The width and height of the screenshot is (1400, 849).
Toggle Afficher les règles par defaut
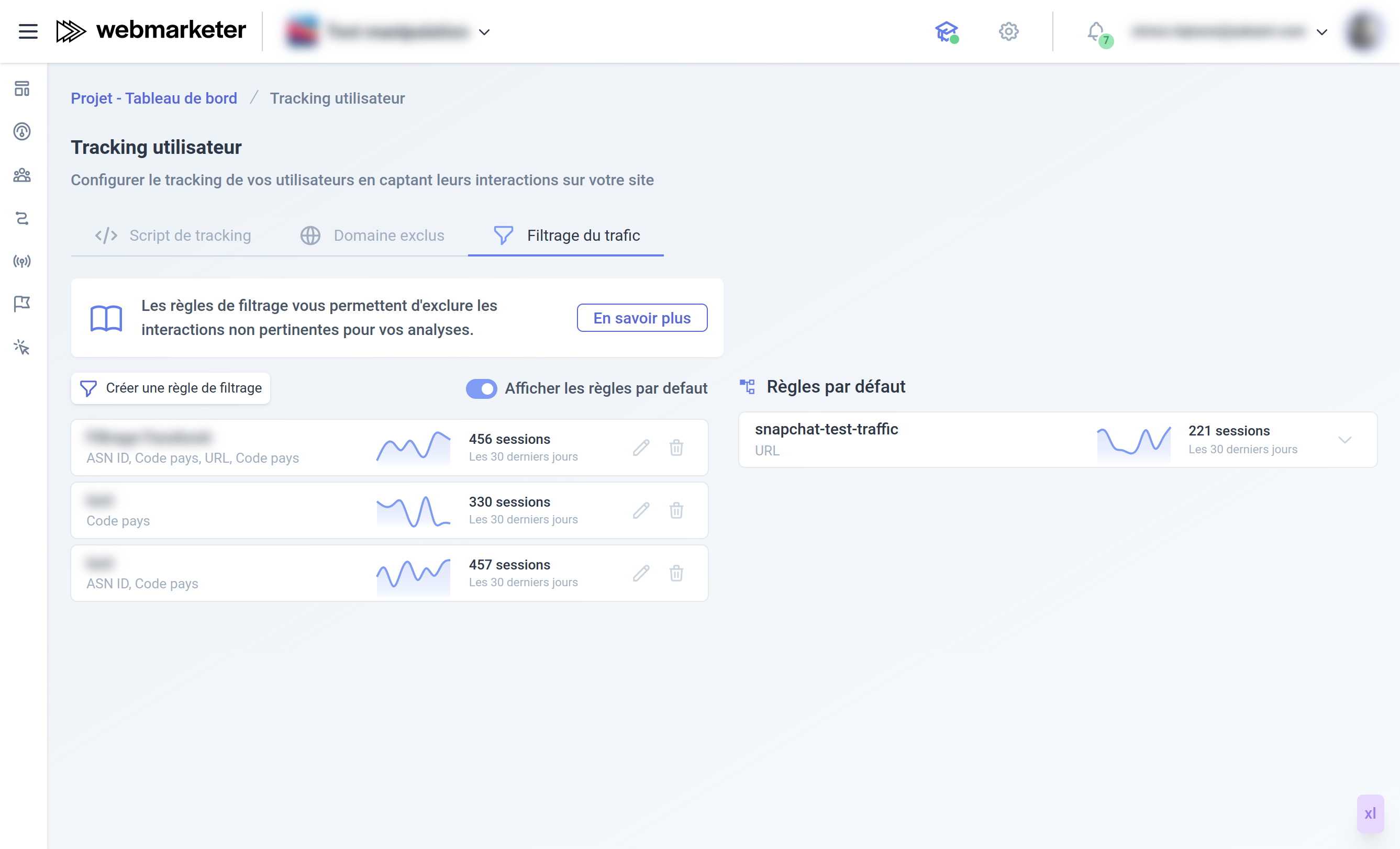click(481, 388)
